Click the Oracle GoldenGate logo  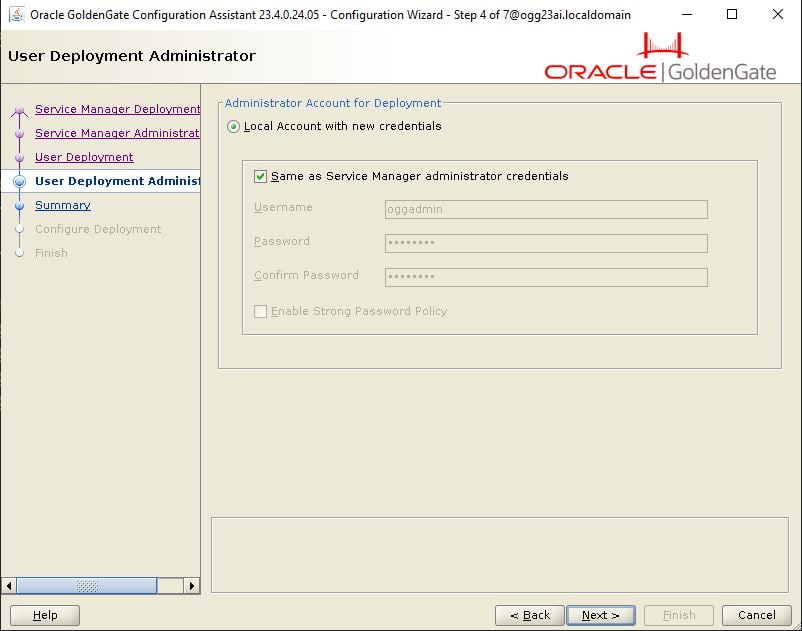pos(660,57)
